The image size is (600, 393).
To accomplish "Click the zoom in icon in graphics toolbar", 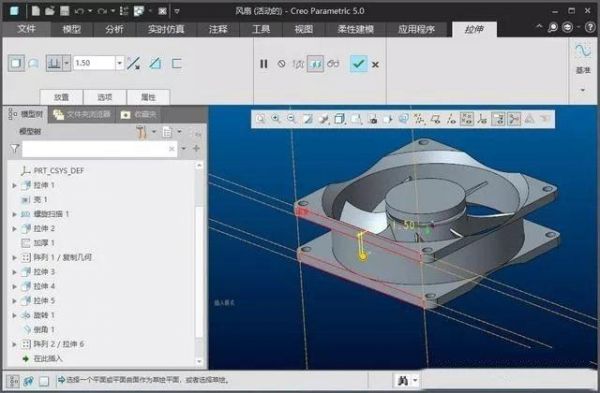I will tap(276, 119).
